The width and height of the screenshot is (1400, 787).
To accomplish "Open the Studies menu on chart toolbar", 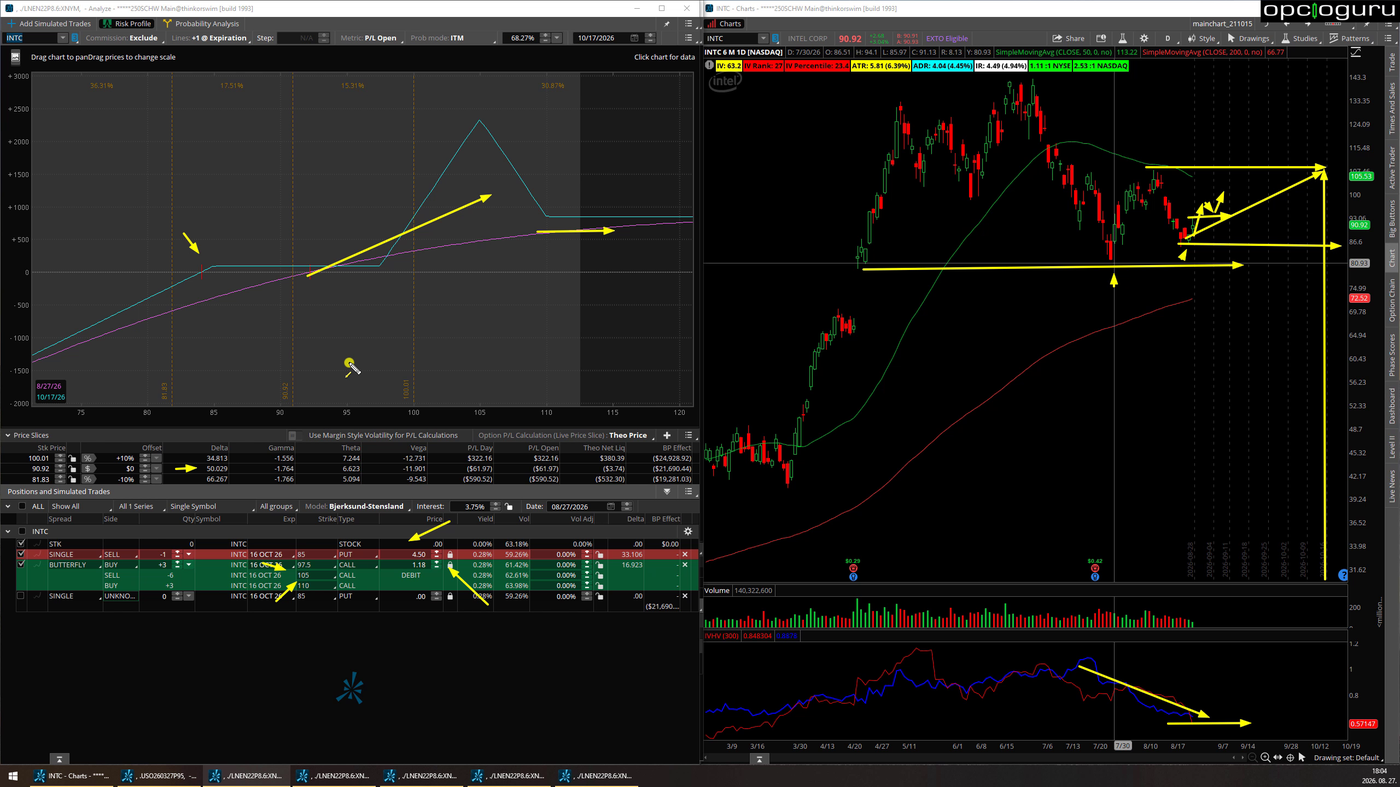I will (x=1300, y=38).
